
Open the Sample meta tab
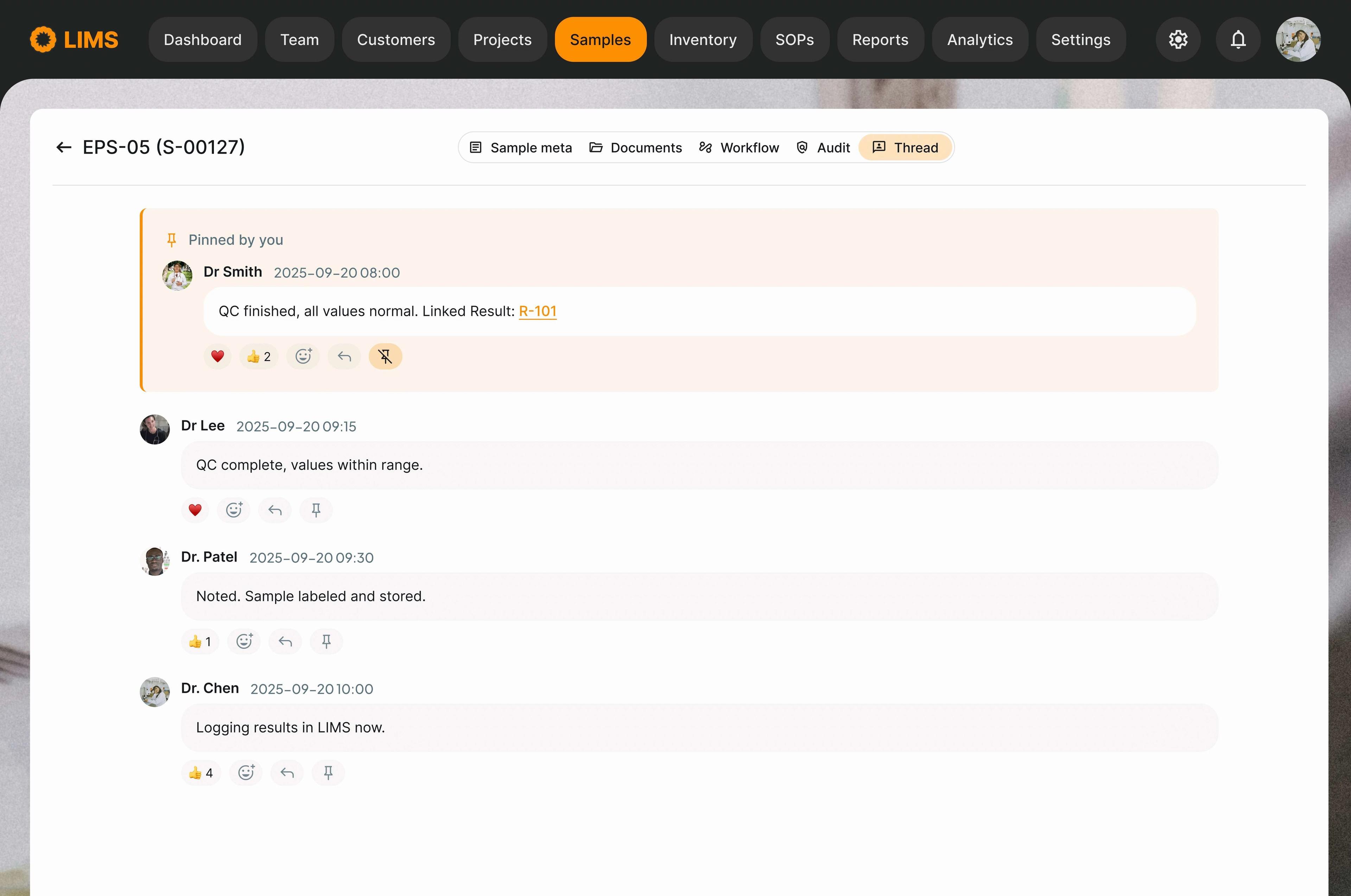click(520, 147)
